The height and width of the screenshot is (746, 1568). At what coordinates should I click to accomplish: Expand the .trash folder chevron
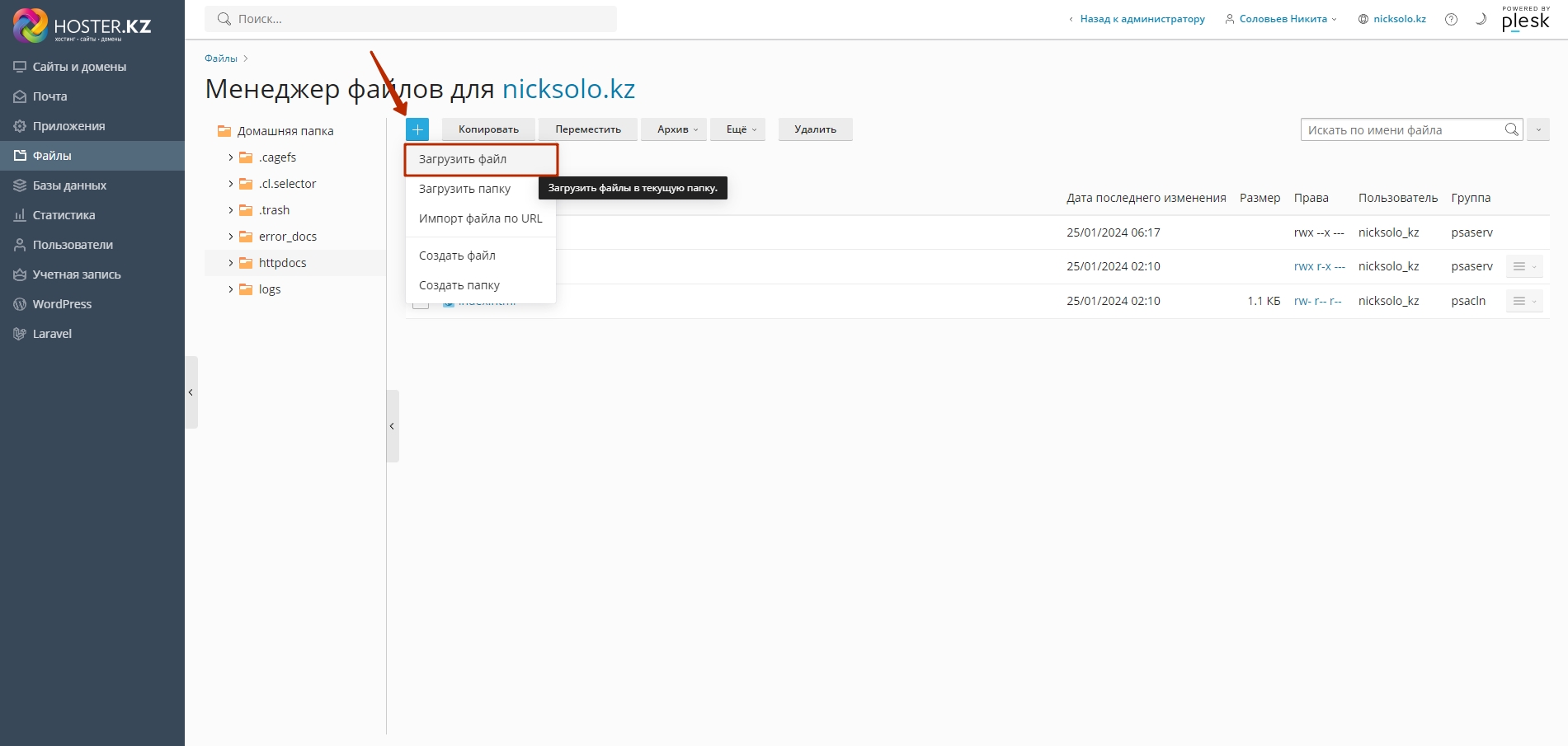tap(230, 210)
